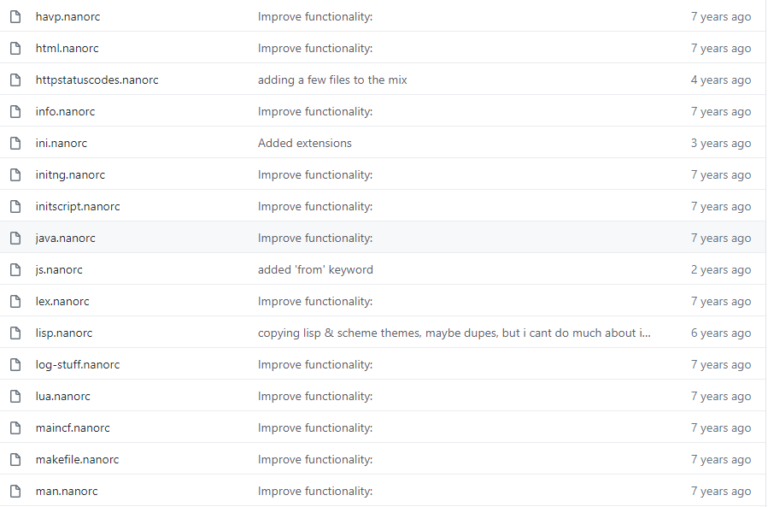Open the lex.nanorc file
This screenshot has height=507, width=768.
[x=63, y=302]
